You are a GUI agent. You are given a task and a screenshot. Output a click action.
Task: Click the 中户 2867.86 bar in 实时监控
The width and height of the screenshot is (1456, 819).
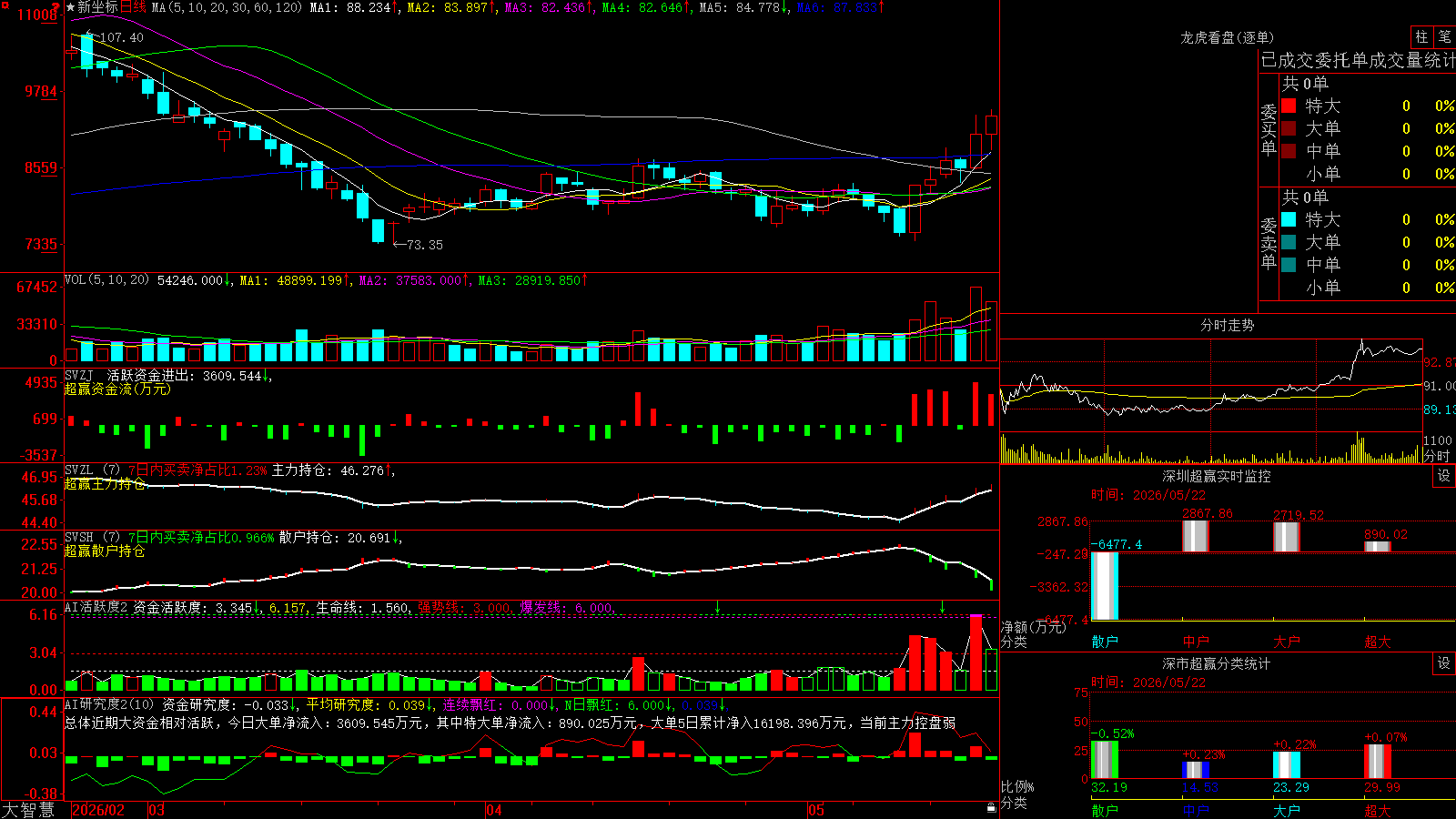point(1196,536)
